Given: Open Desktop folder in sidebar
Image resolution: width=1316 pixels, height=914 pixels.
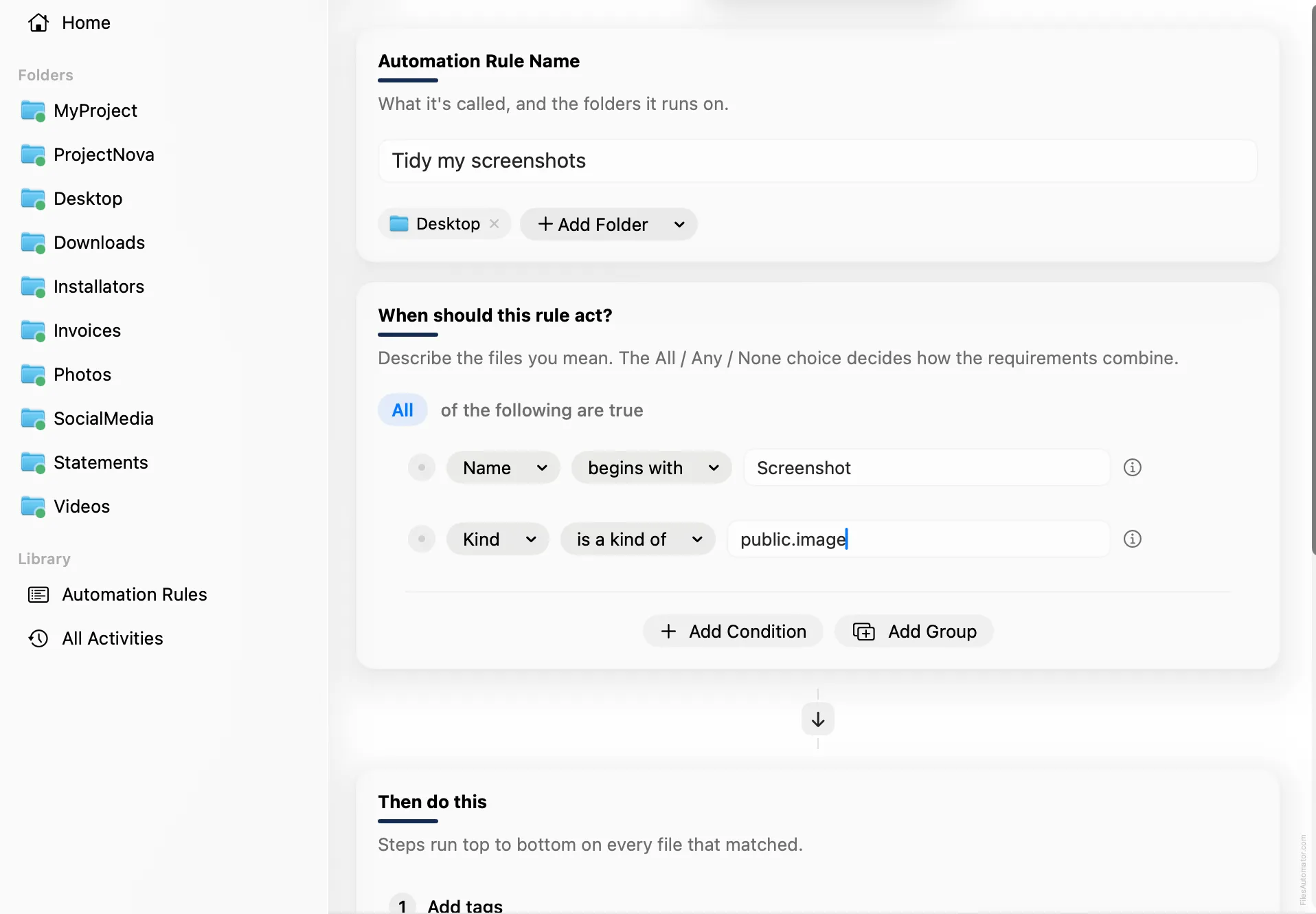Looking at the screenshot, I should [x=88, y=199].
